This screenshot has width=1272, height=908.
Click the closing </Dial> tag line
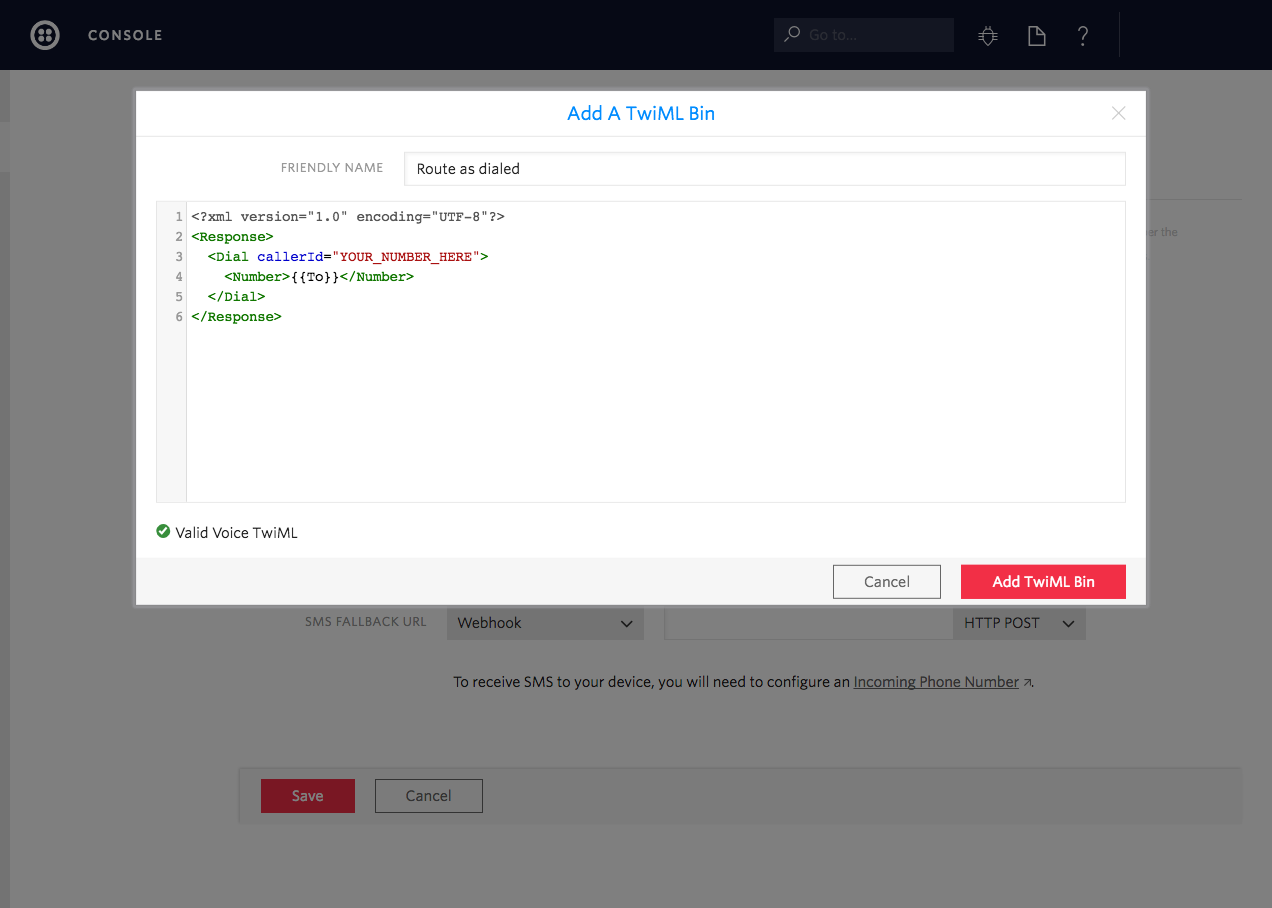click(x=236, y=297)
